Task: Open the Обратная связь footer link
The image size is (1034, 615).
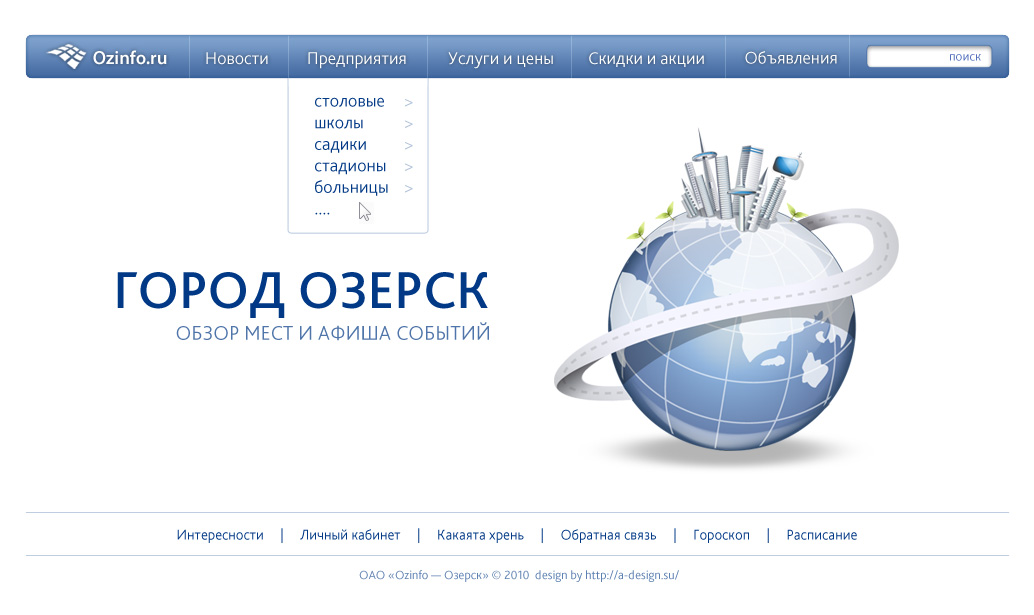Action: [x=609, y=535]
